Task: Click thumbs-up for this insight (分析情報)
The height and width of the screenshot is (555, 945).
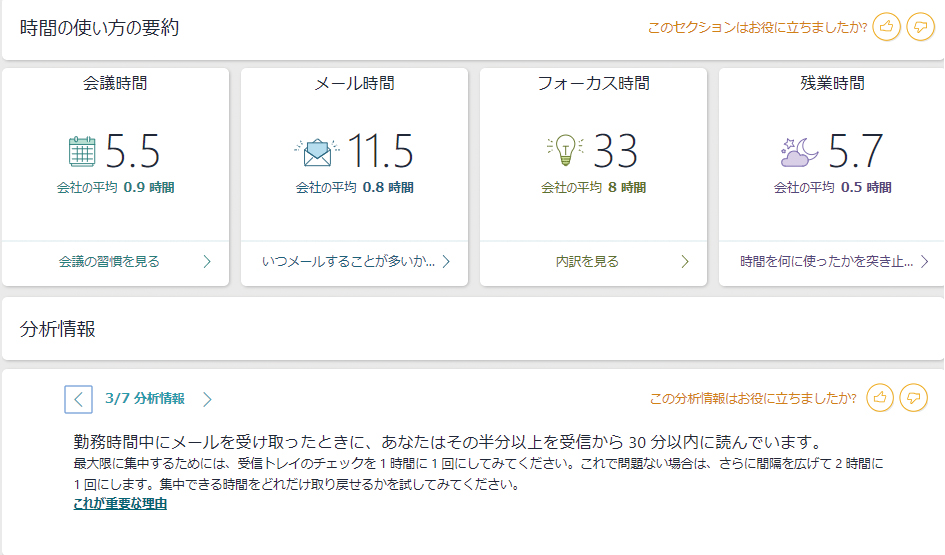Action: coord(880,398)
